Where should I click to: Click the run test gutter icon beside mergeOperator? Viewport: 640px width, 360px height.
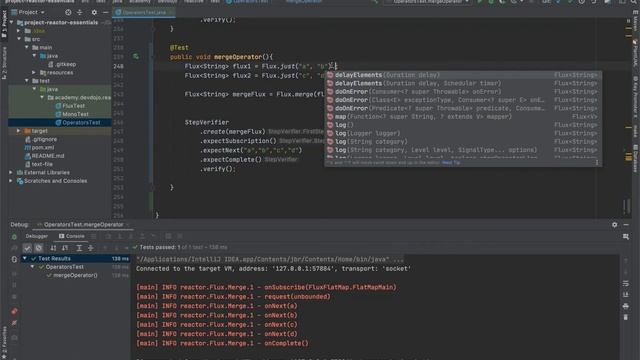[x=136, y=57]
